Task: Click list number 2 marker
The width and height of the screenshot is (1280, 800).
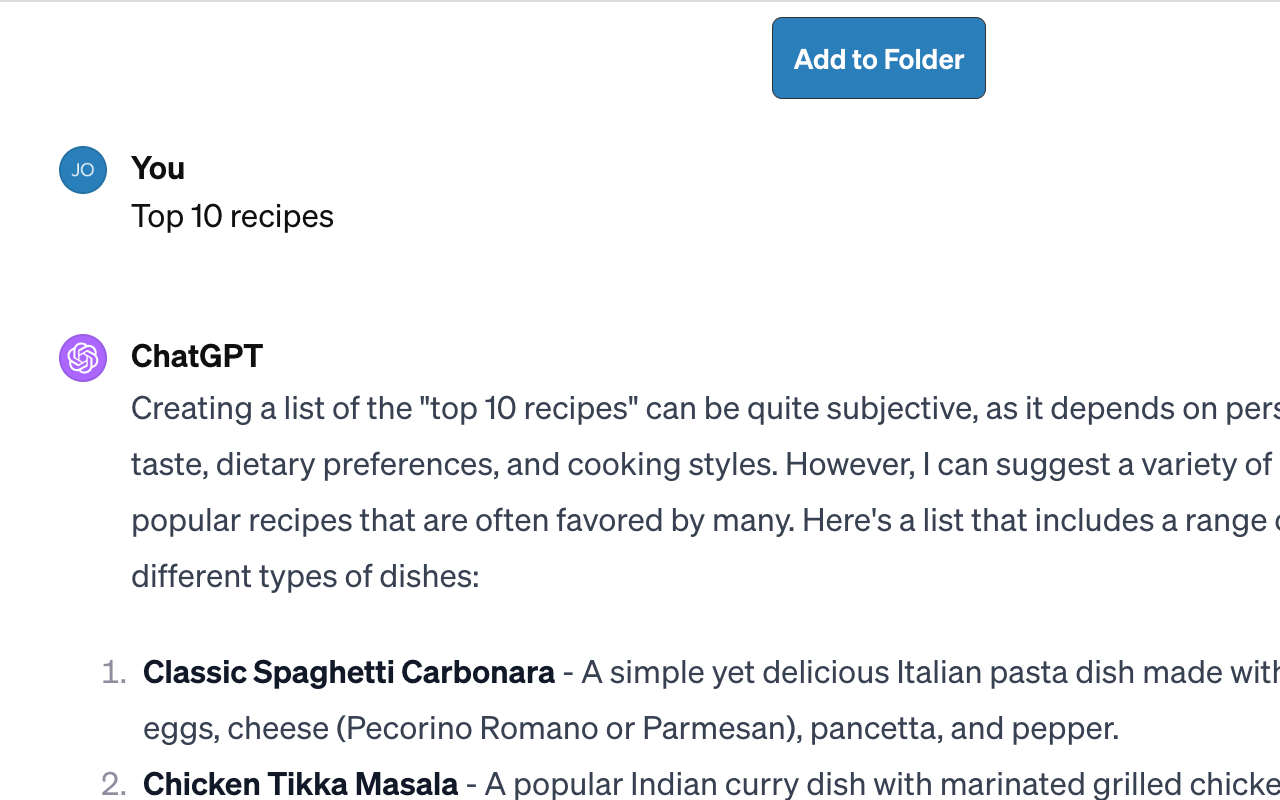Action: pos(114,784)
